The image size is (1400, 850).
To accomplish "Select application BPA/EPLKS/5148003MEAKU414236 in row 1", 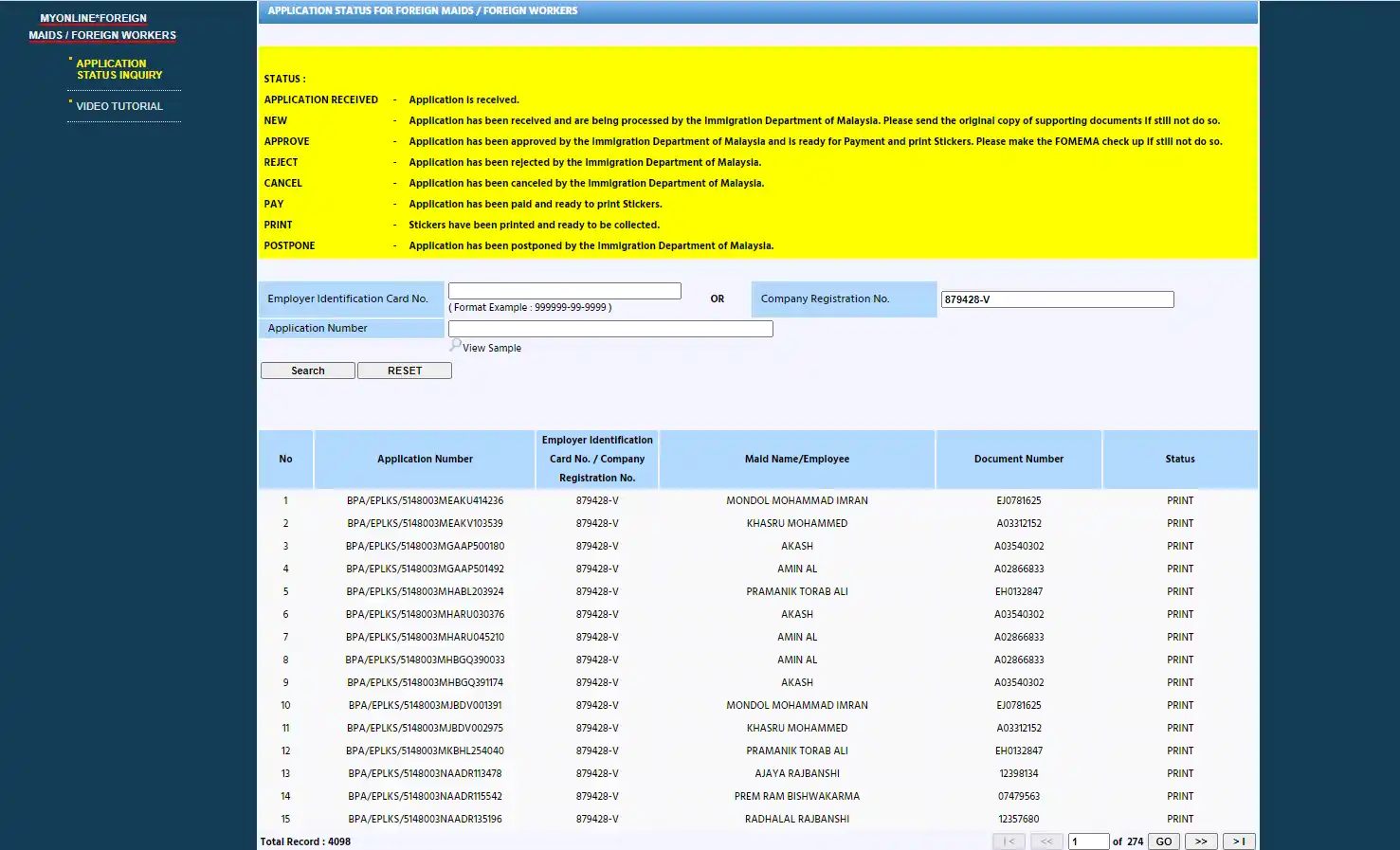I will click(x=425, y=500).
